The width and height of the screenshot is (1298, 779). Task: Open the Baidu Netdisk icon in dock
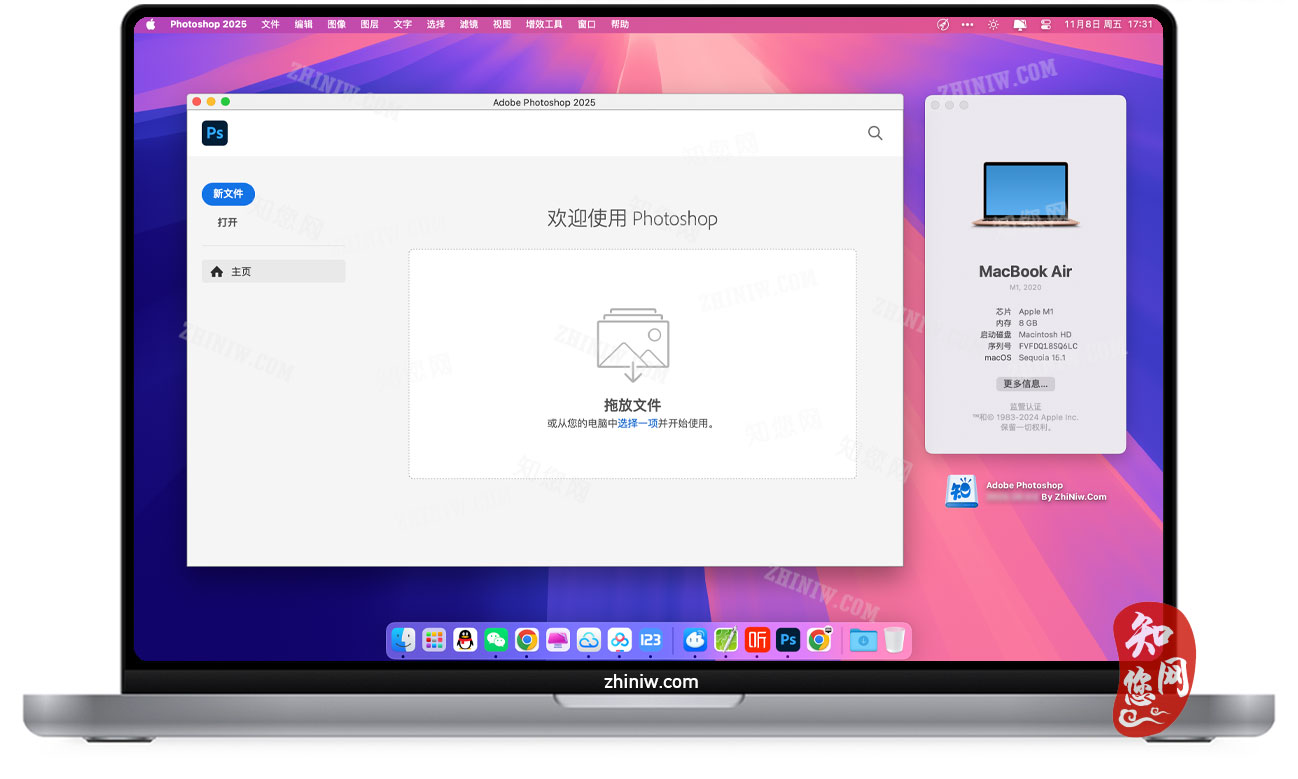(620, 640)
